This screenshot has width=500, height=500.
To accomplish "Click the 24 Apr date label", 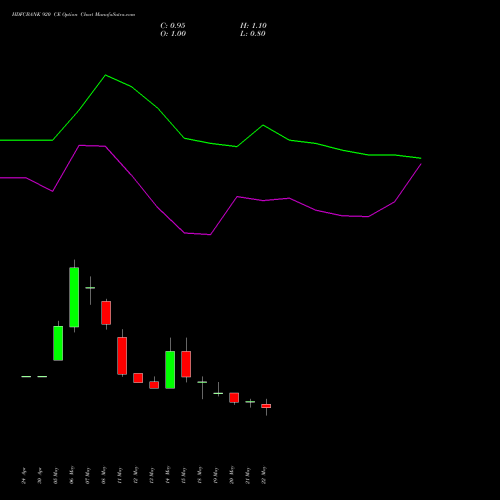I will click(x=24, y=475).
